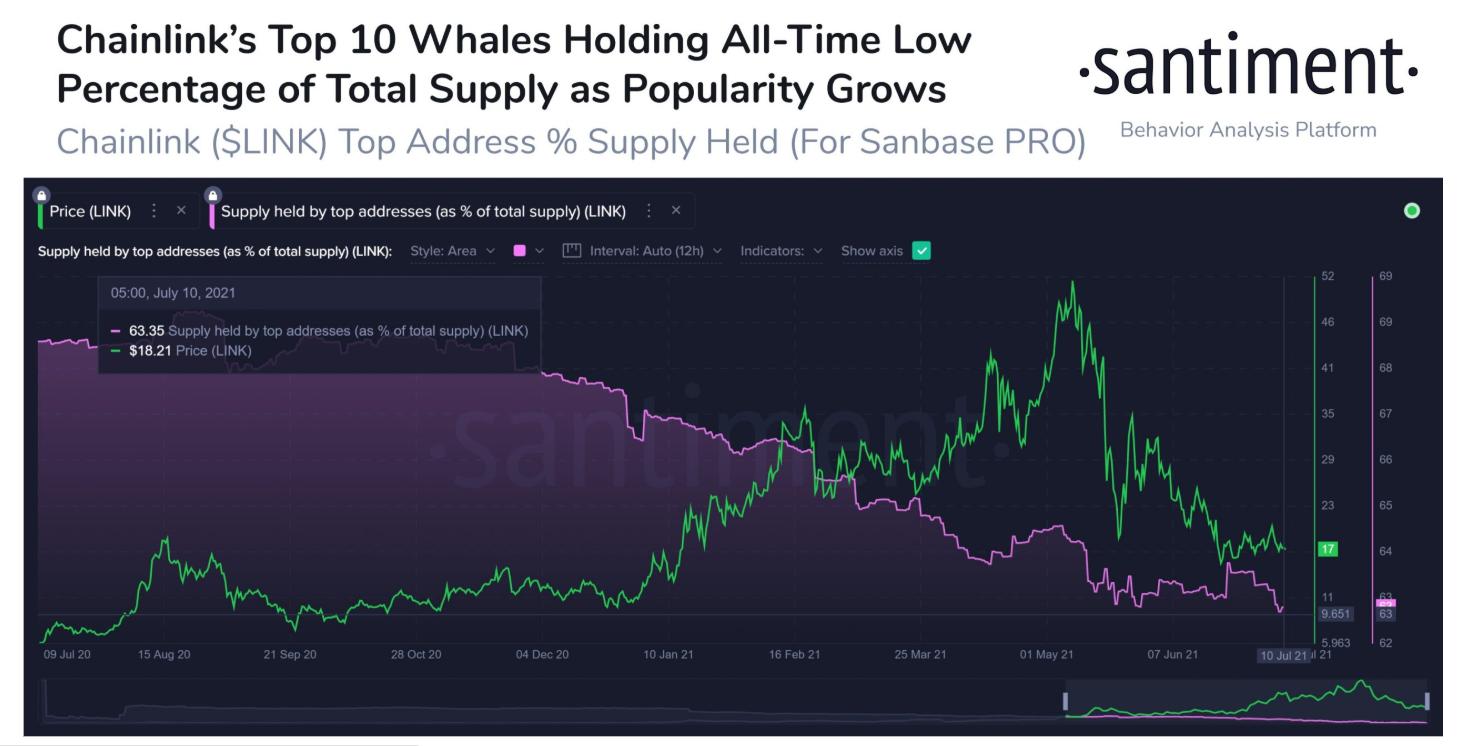Click the green status indicator dot
Image resolution: width=1461 pixels, height=746 pixels.
coord(1411,210)
